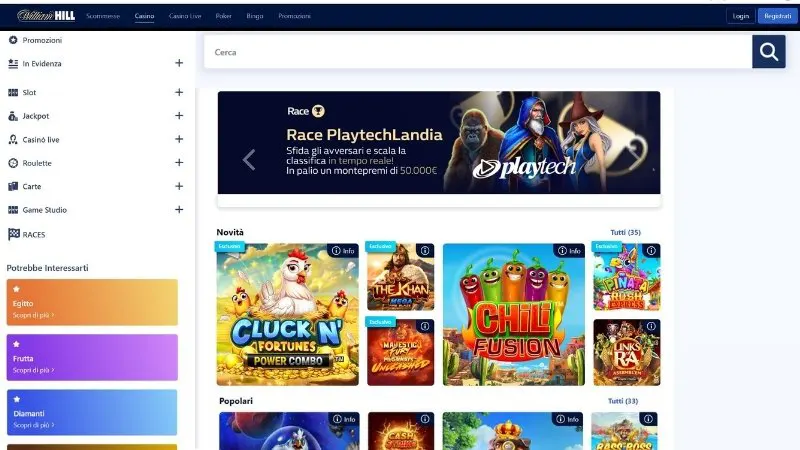Click the Casinò live dealer icon

pyautogui.click(x=13, y=139)
